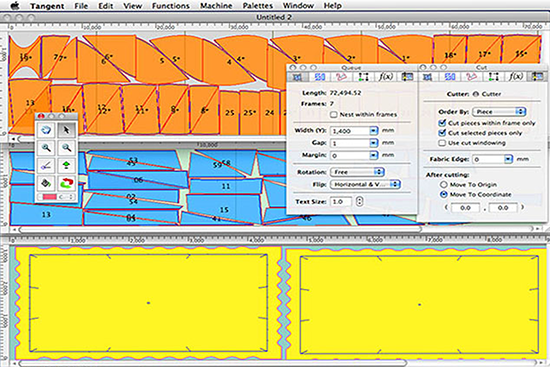This screenshot has width=550, height=367.
Task: Open the pink shape tab in Cut panel
Action: (471, 76)
